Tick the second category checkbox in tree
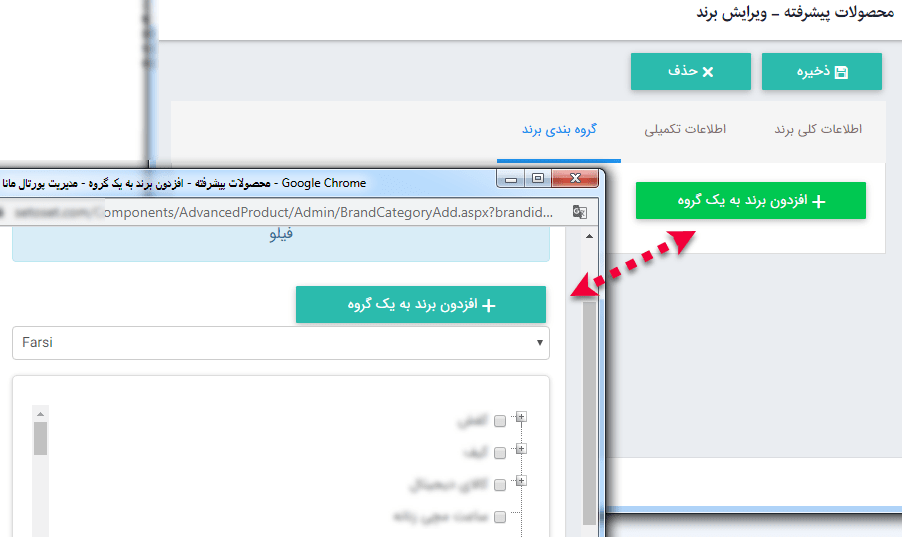Viewport: 902px width, 537px height. tap(500, 454)
